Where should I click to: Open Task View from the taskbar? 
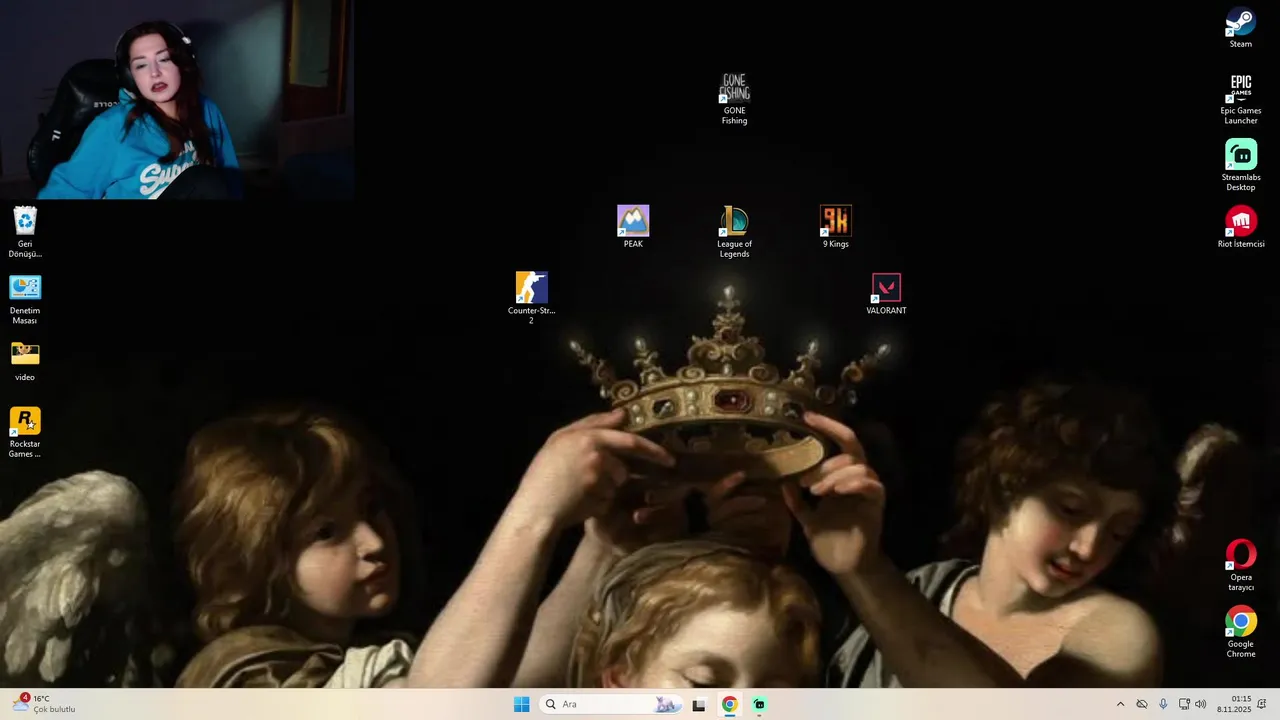699,704
